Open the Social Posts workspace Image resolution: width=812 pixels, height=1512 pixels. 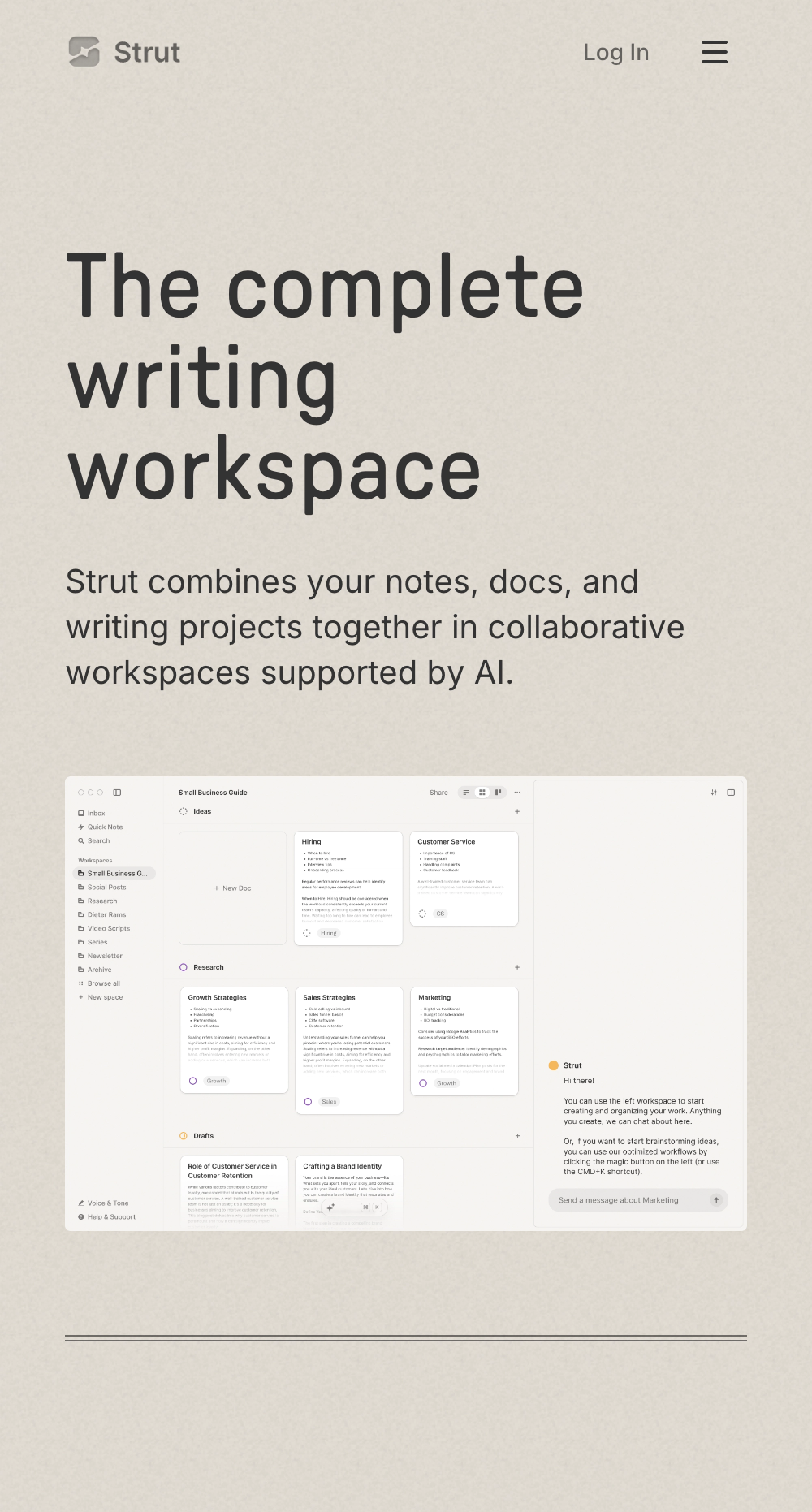(x=106, y=887)
